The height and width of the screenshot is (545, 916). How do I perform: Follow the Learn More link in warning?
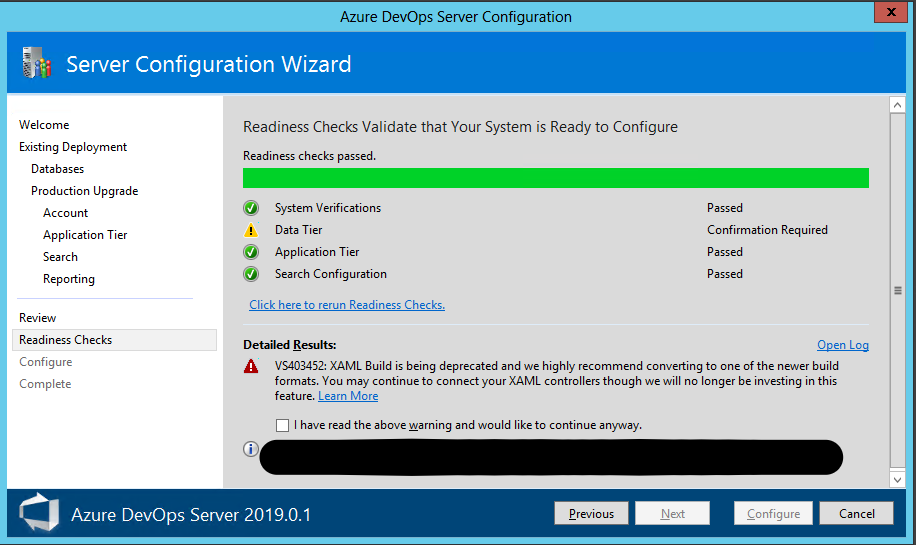click(348, 396)
